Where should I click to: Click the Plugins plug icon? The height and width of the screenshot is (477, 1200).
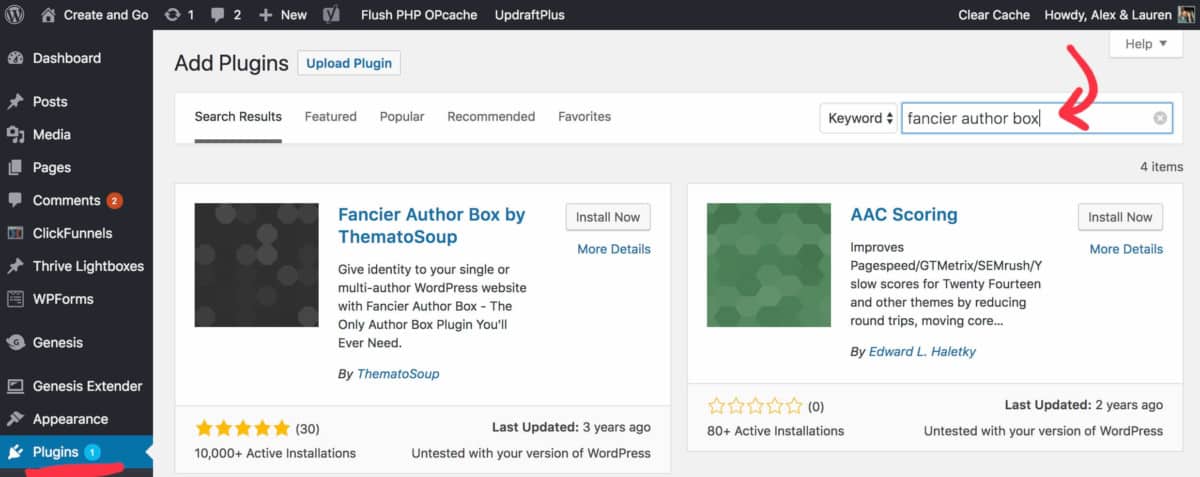[15, 452]
